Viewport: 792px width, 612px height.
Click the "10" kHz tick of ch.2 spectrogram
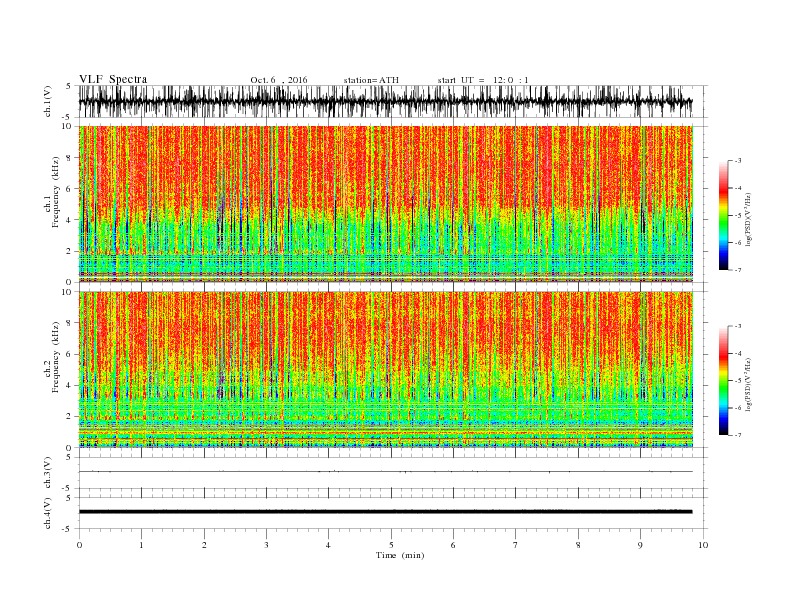pos(68,291)
